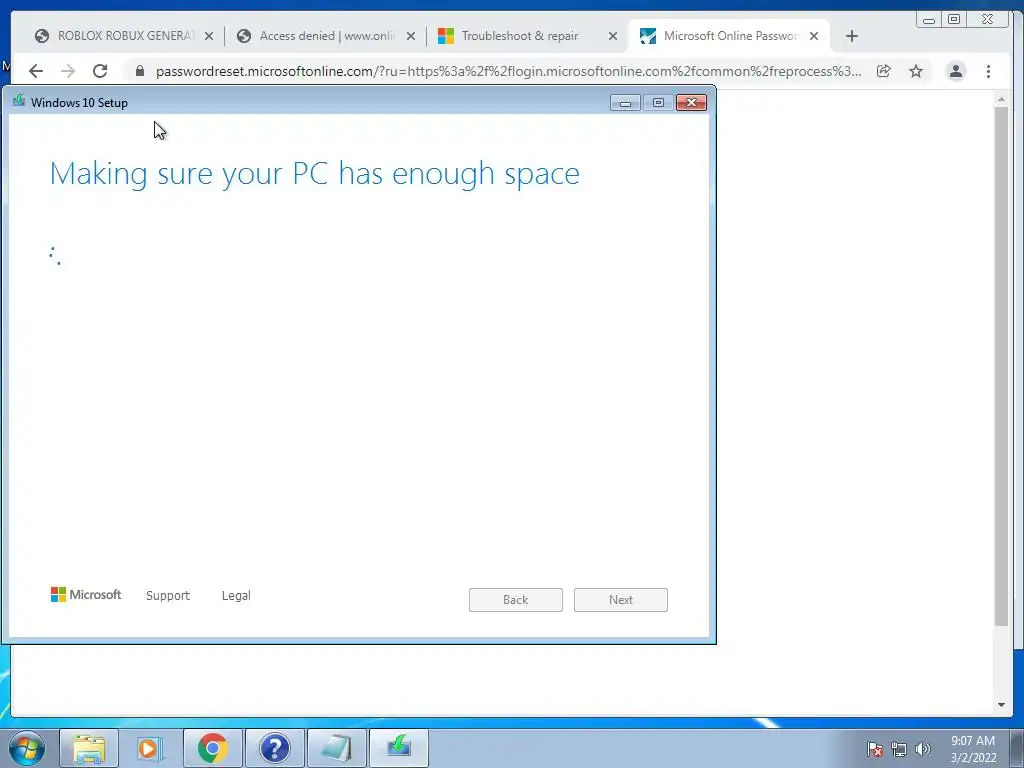1024x768 pixels.
Task: Open Windows Explorer from taskbar
Action: coord(89,748)
